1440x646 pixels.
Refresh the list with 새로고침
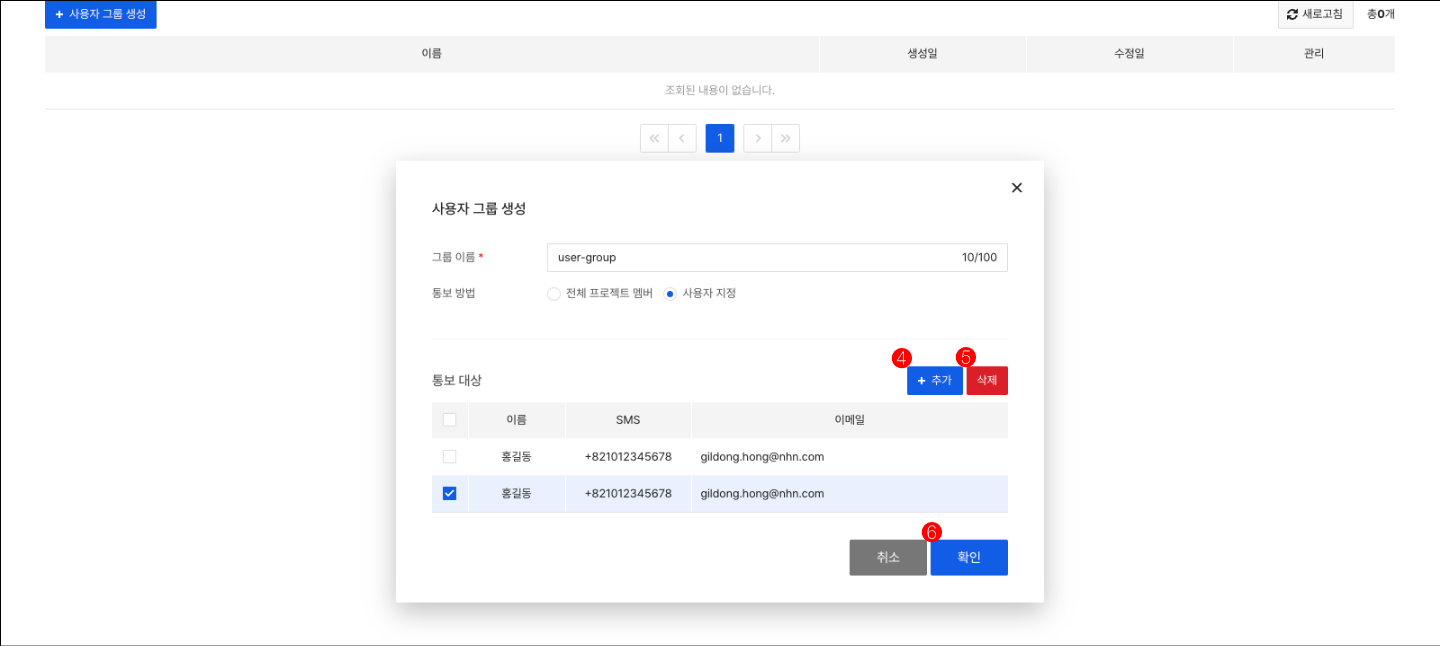pos(1315,14)
